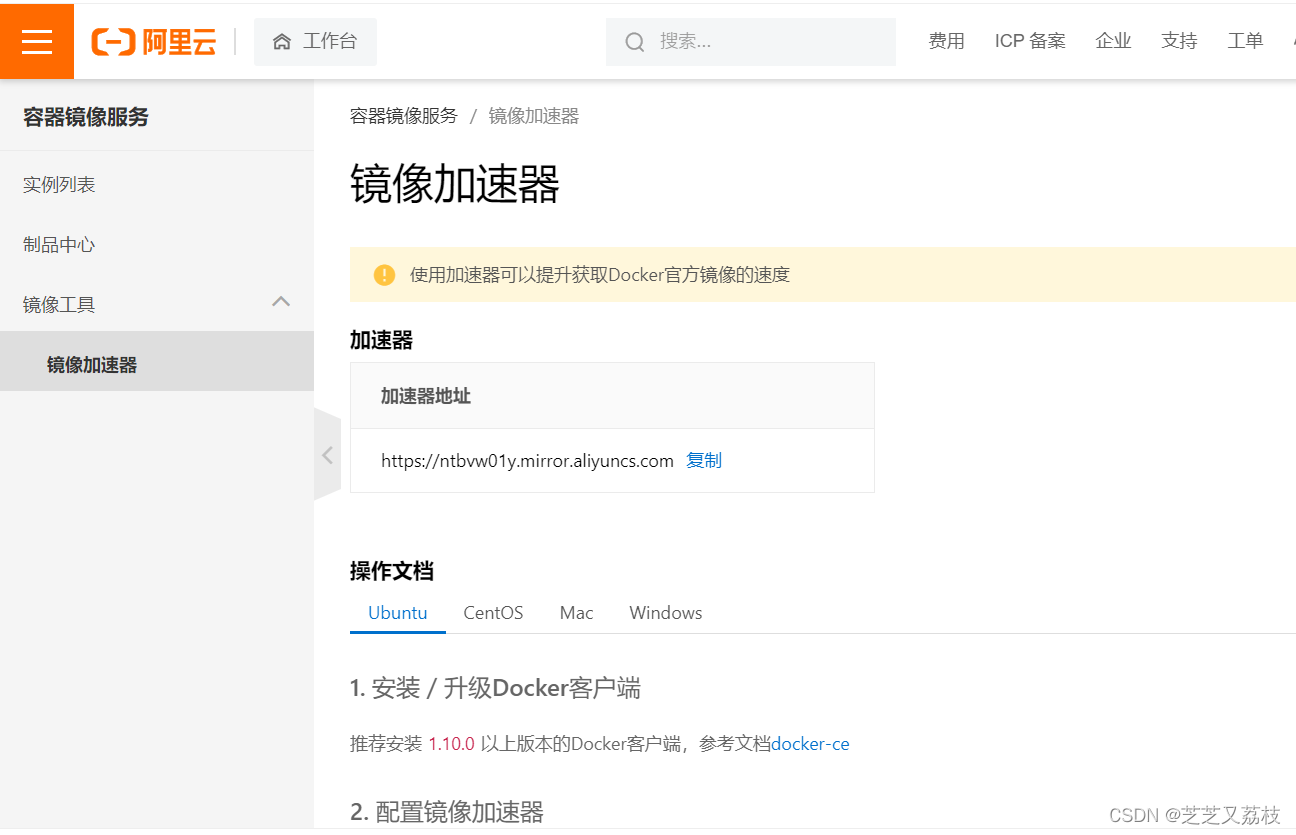Image resolution: width=1296 pixels, height=835 pixels.
Task: Open the 企业 top menu
Action: [x=1113, y=41]
